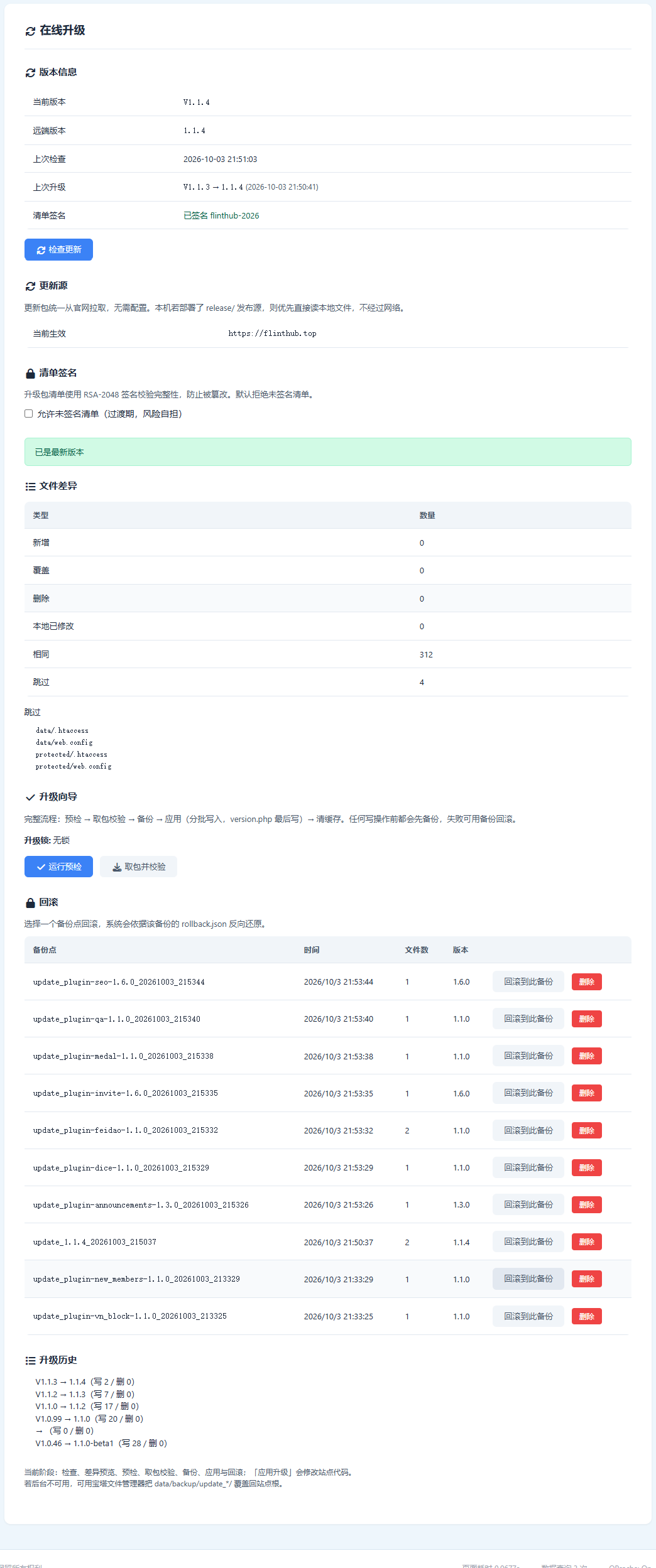Roll back to update_plugin-invite-1.6.0 backup
The width and height of the screenshot is (656, 1568).
coord(528,1093)
